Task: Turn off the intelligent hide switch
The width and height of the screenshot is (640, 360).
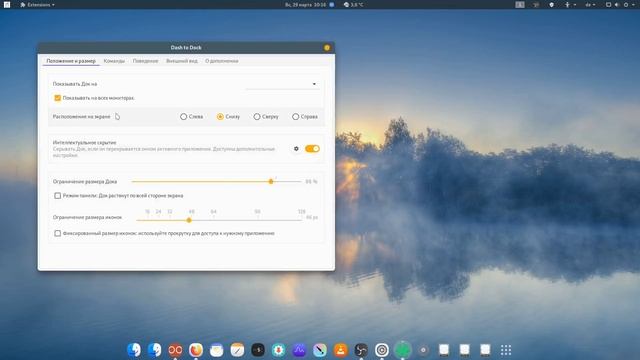Action: tap(312, 149)
